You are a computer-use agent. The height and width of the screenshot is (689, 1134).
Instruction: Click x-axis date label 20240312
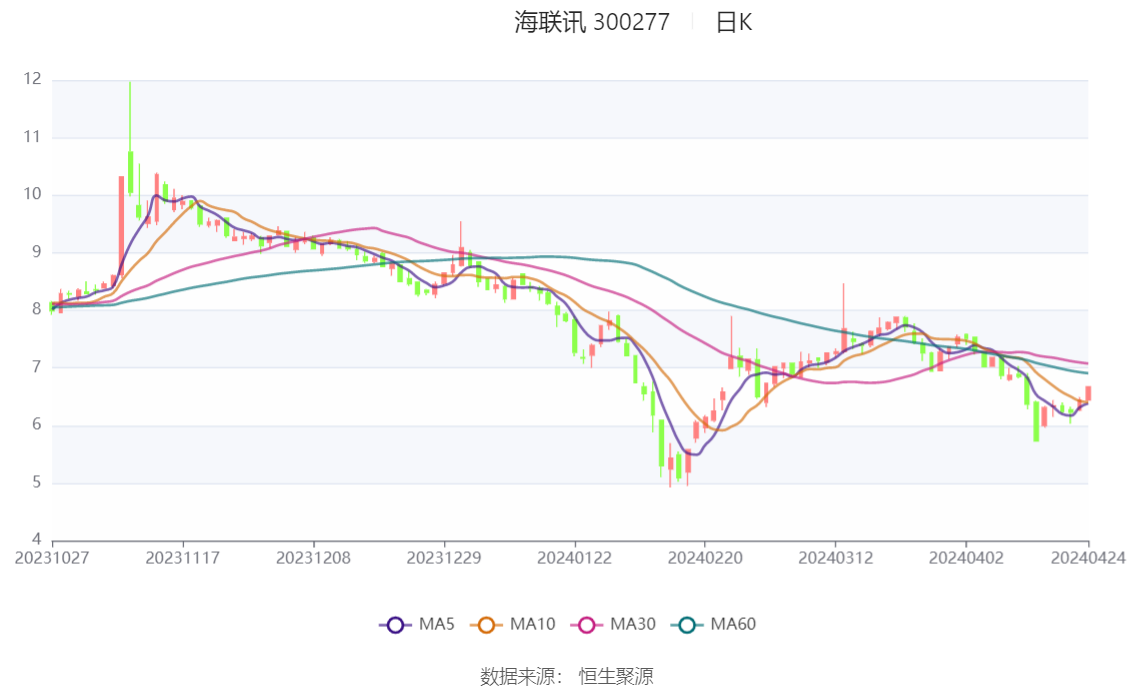pyautogui.click(x=835, y=558)
